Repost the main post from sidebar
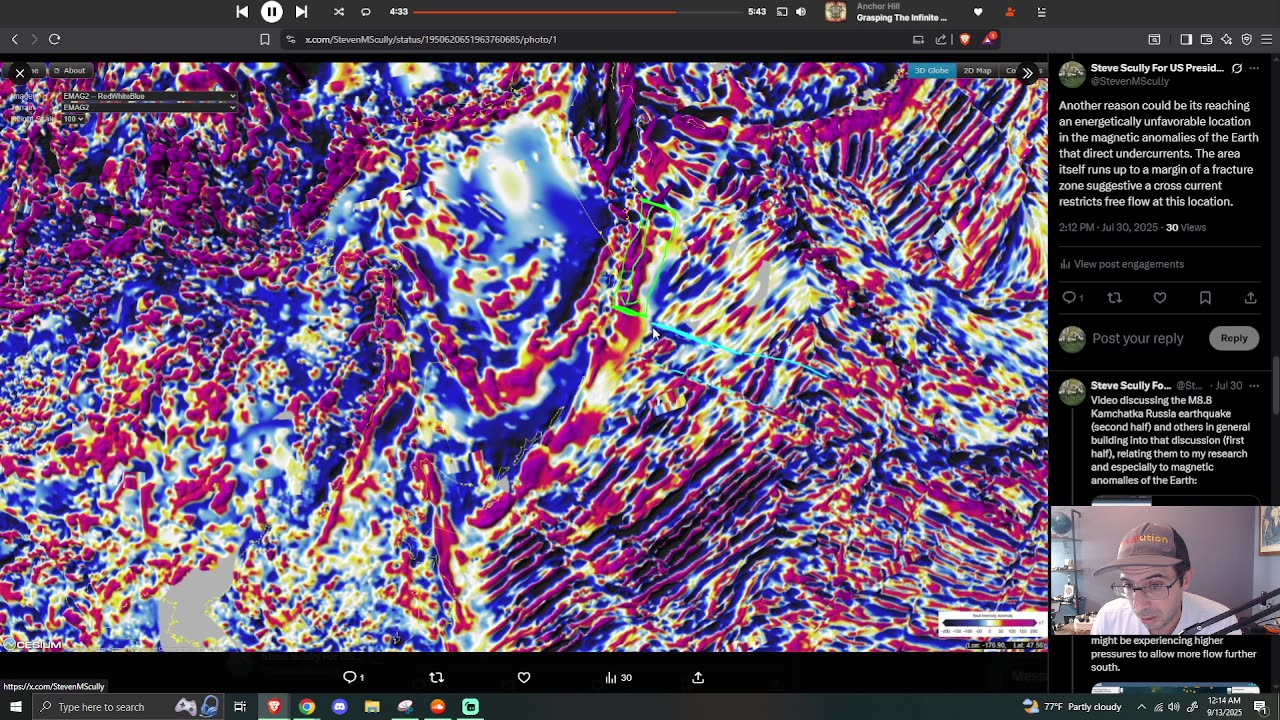Screen dimensions: 1280x720 (1114, 298)
